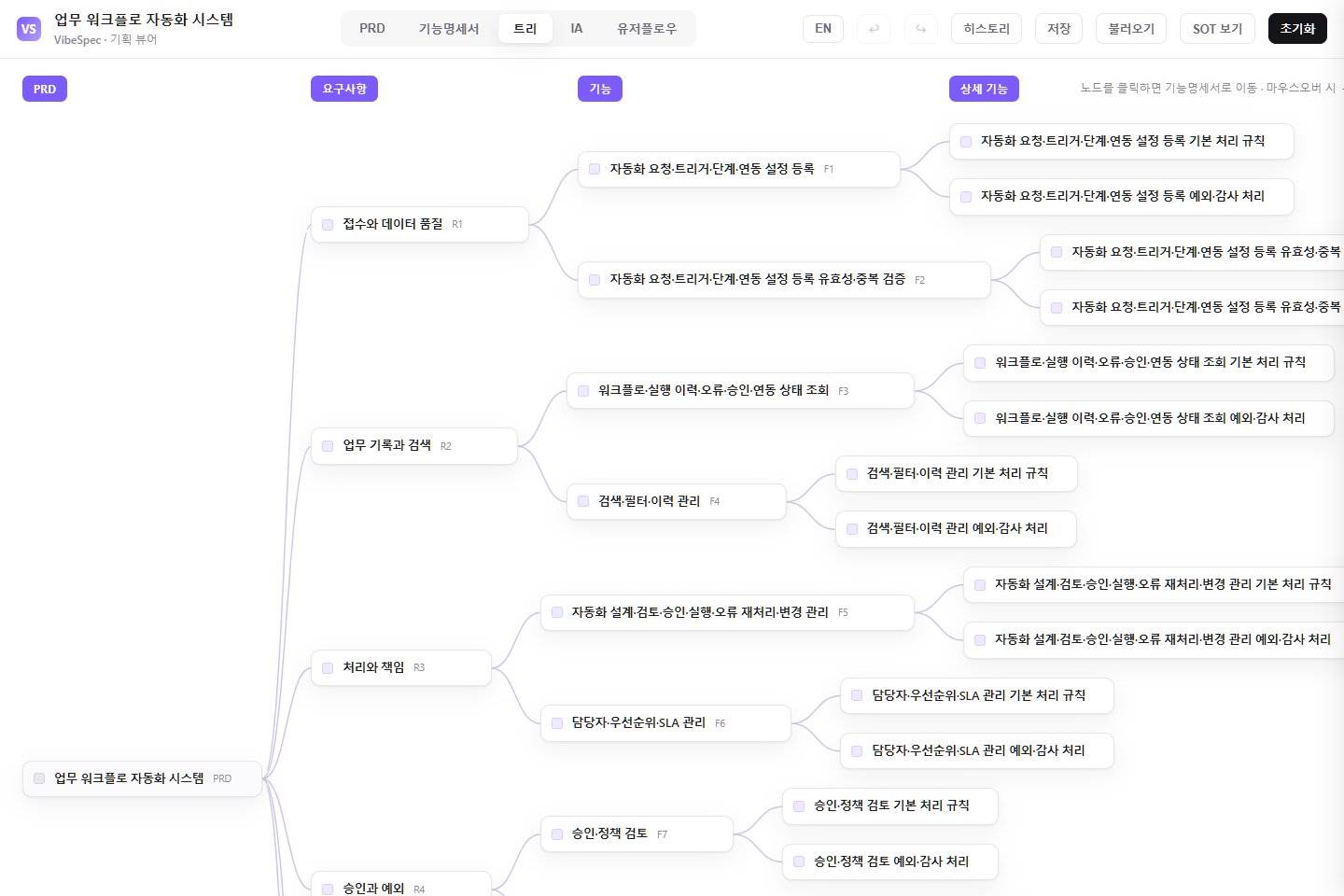Switch to the PRD tab

click(372, 29)
